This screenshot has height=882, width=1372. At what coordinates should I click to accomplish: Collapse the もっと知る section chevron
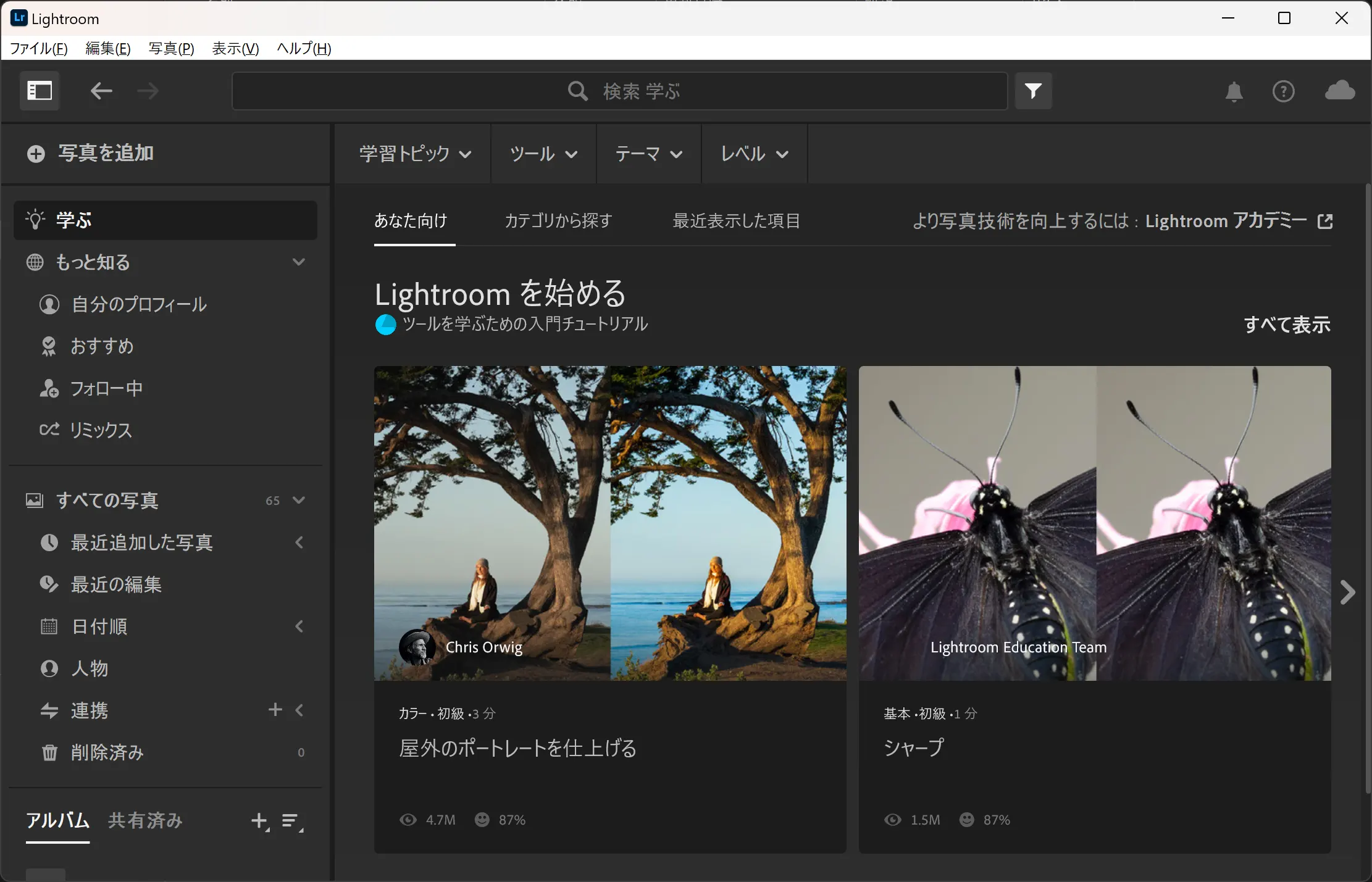tap(299, 262)
